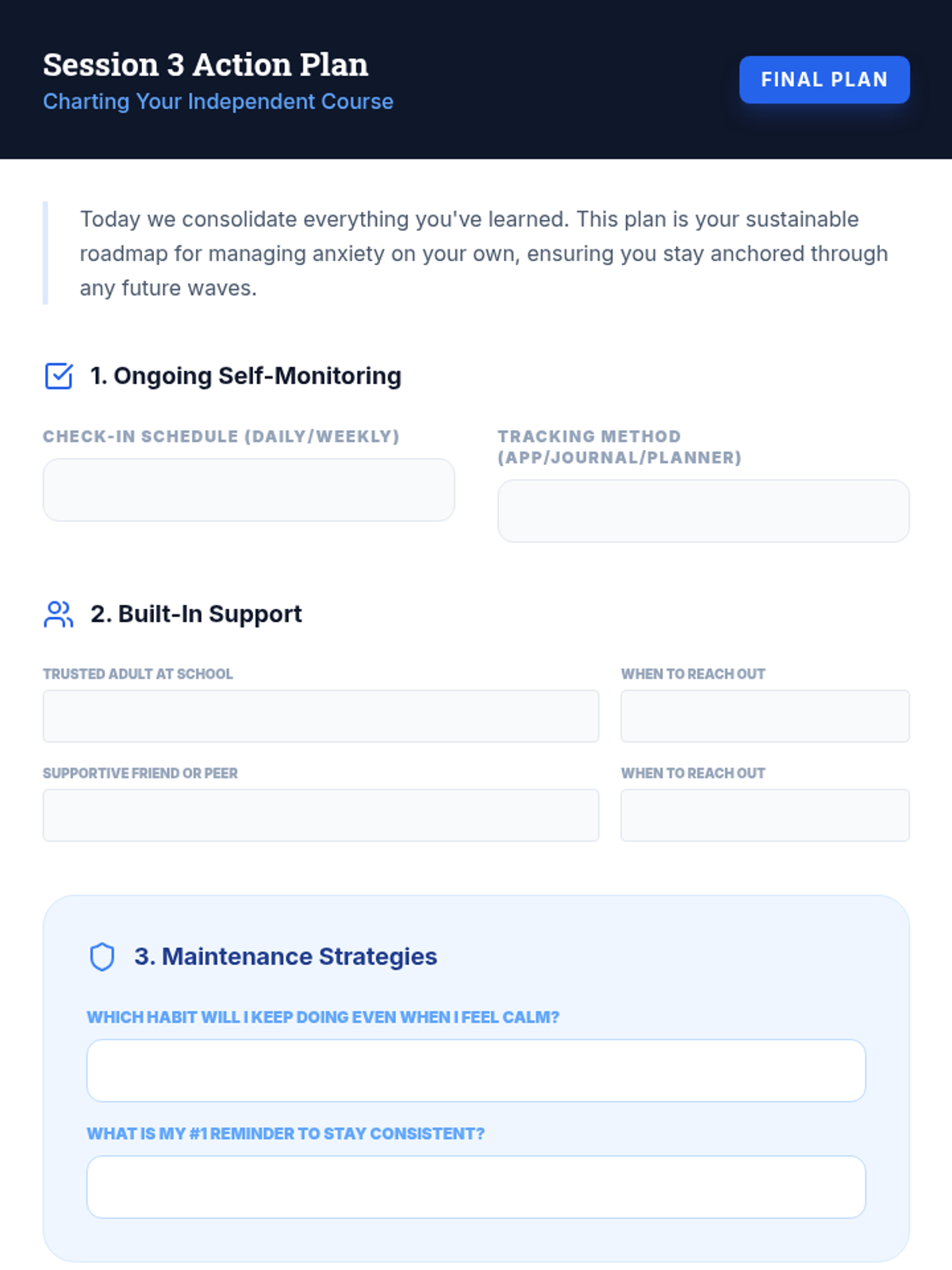Click the checkbox icon beside Ongoing Self-Monitoring
The image size is (952, 1270).
click(x=59, y=375)
